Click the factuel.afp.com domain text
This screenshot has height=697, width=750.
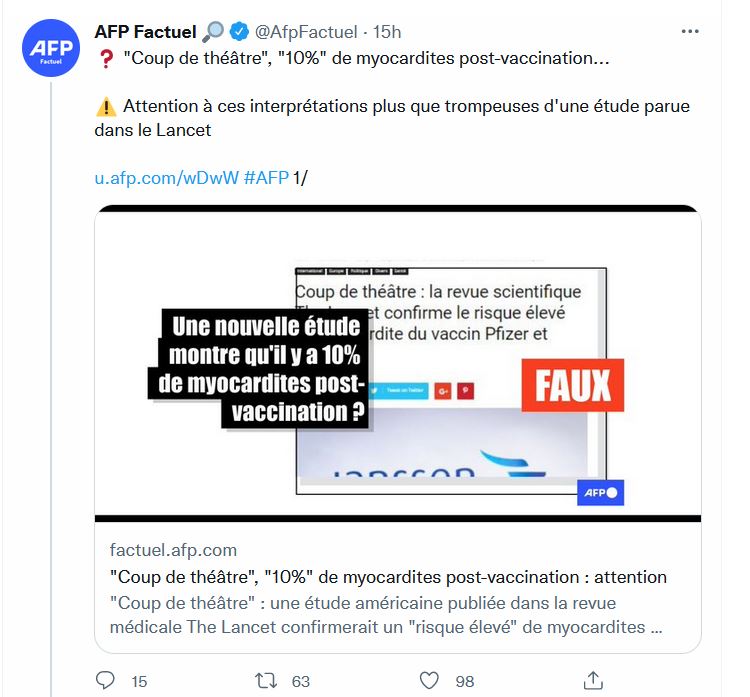pos(172,550)
